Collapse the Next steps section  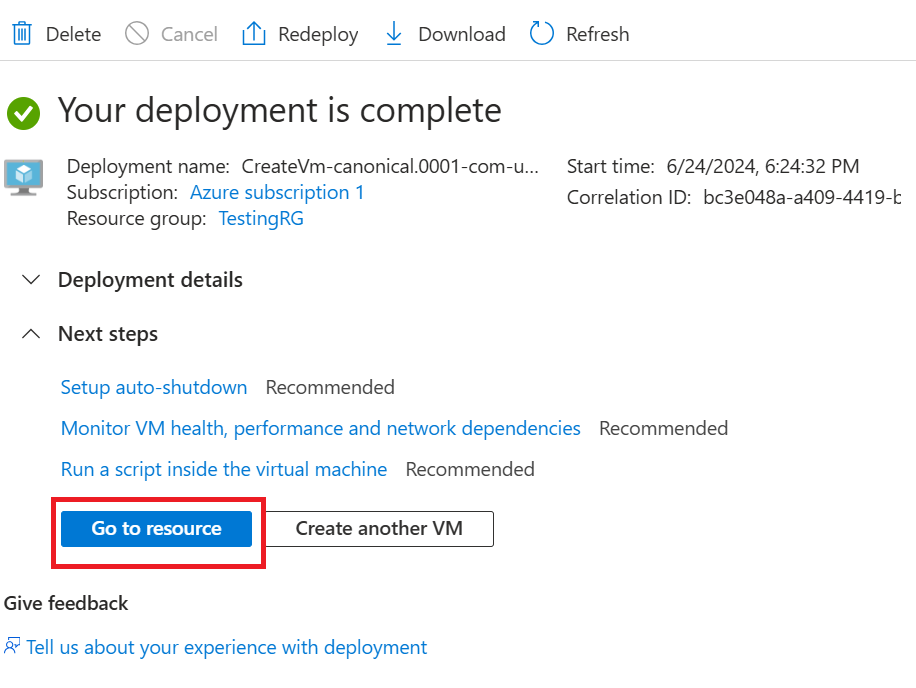click(x=32, y=334)
